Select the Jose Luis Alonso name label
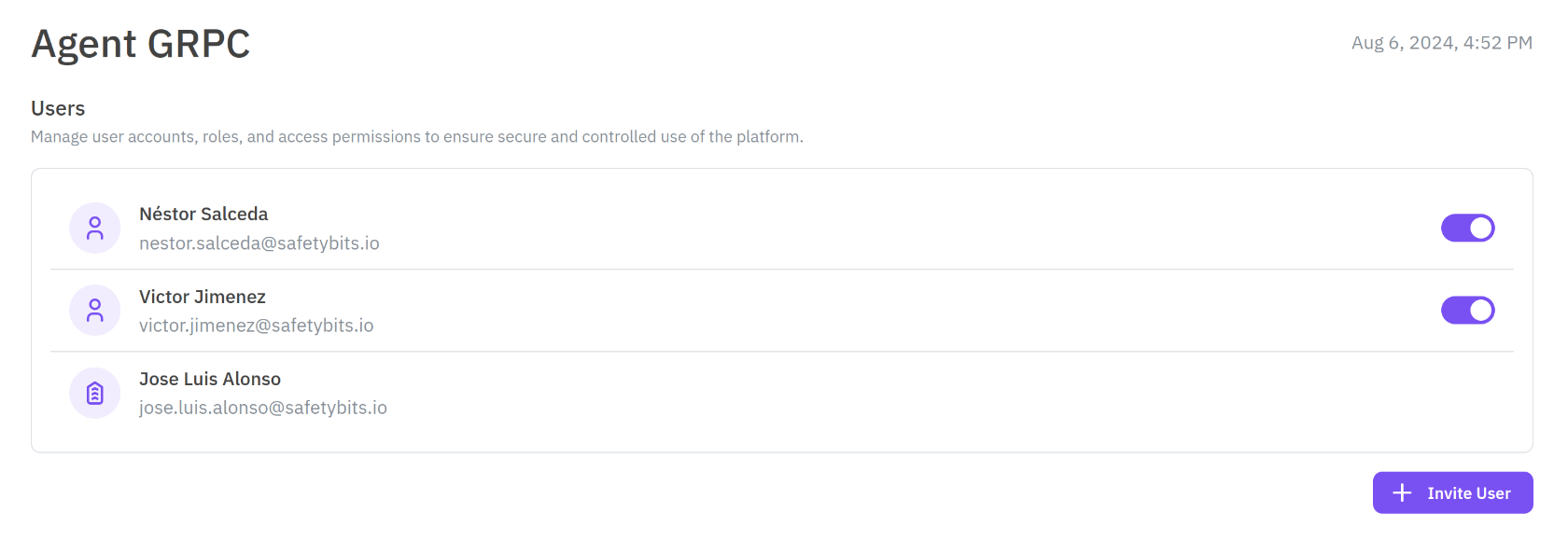Screen dimensions: 1568x541 pos(210,379)
